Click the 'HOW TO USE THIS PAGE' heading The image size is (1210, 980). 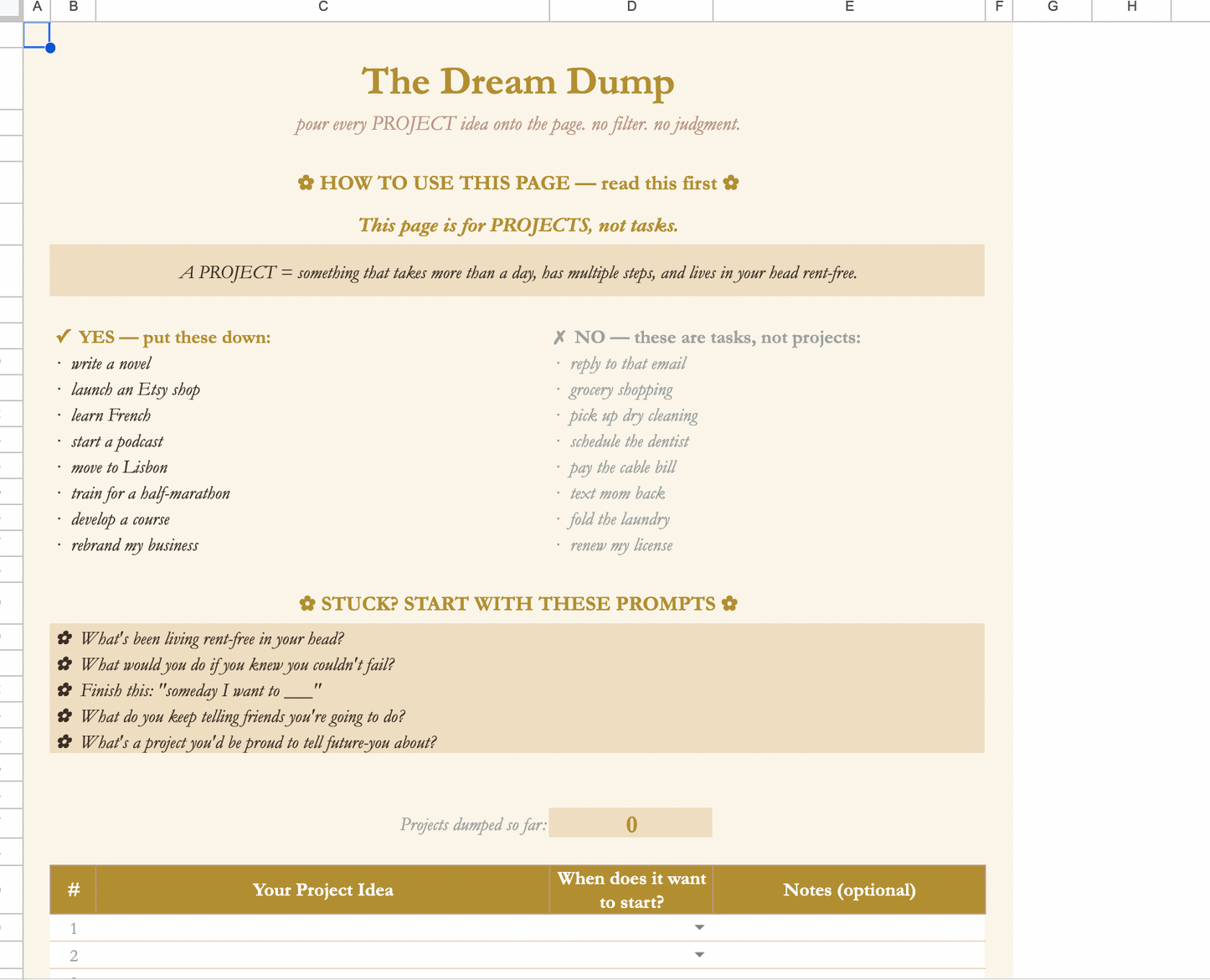point(518,183)
